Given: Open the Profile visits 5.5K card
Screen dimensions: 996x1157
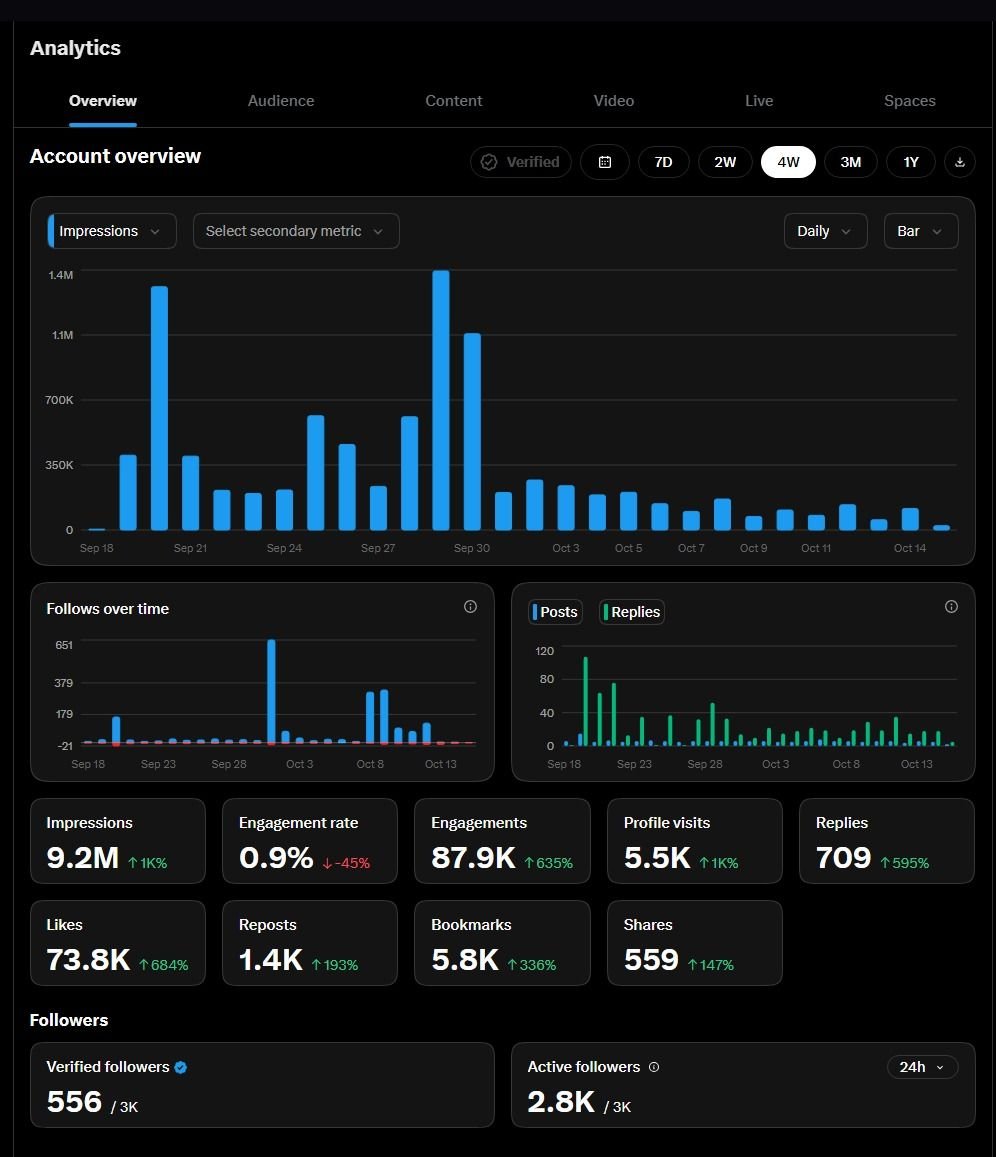Looking at the screenshot, I should click(695, 841).
